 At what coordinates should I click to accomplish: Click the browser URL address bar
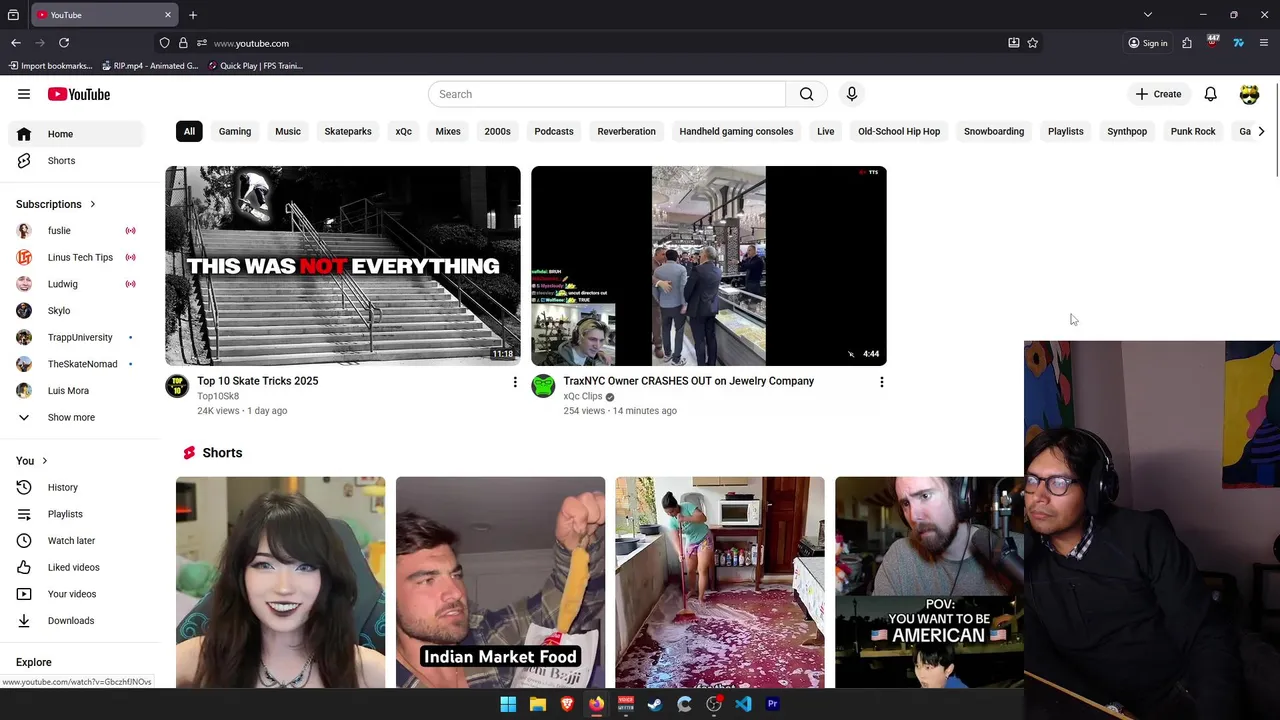(600, 43)
